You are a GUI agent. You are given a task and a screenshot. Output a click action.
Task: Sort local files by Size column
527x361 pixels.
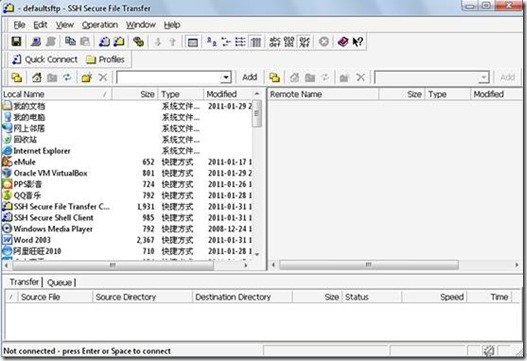134,94
